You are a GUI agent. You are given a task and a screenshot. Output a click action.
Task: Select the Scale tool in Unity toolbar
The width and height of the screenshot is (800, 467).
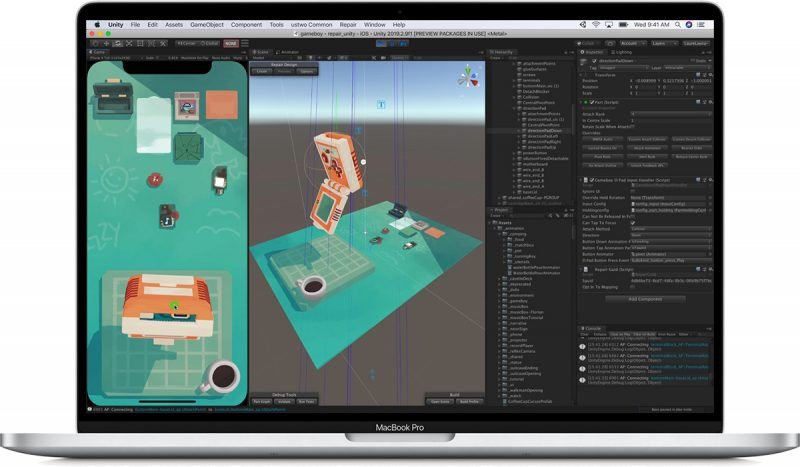(x=129, y=44)
